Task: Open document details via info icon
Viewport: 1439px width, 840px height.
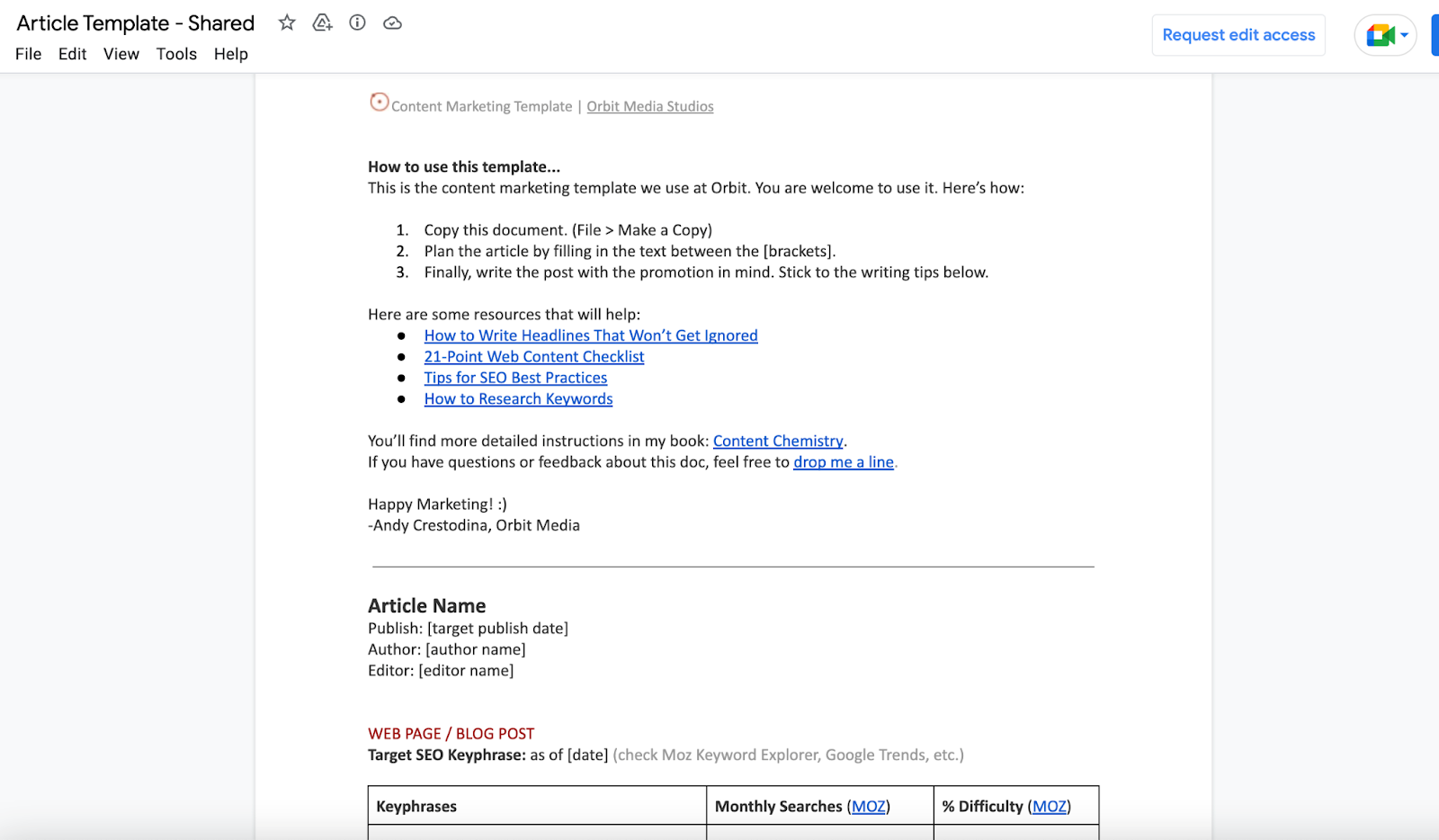Action: click(356, 22)
